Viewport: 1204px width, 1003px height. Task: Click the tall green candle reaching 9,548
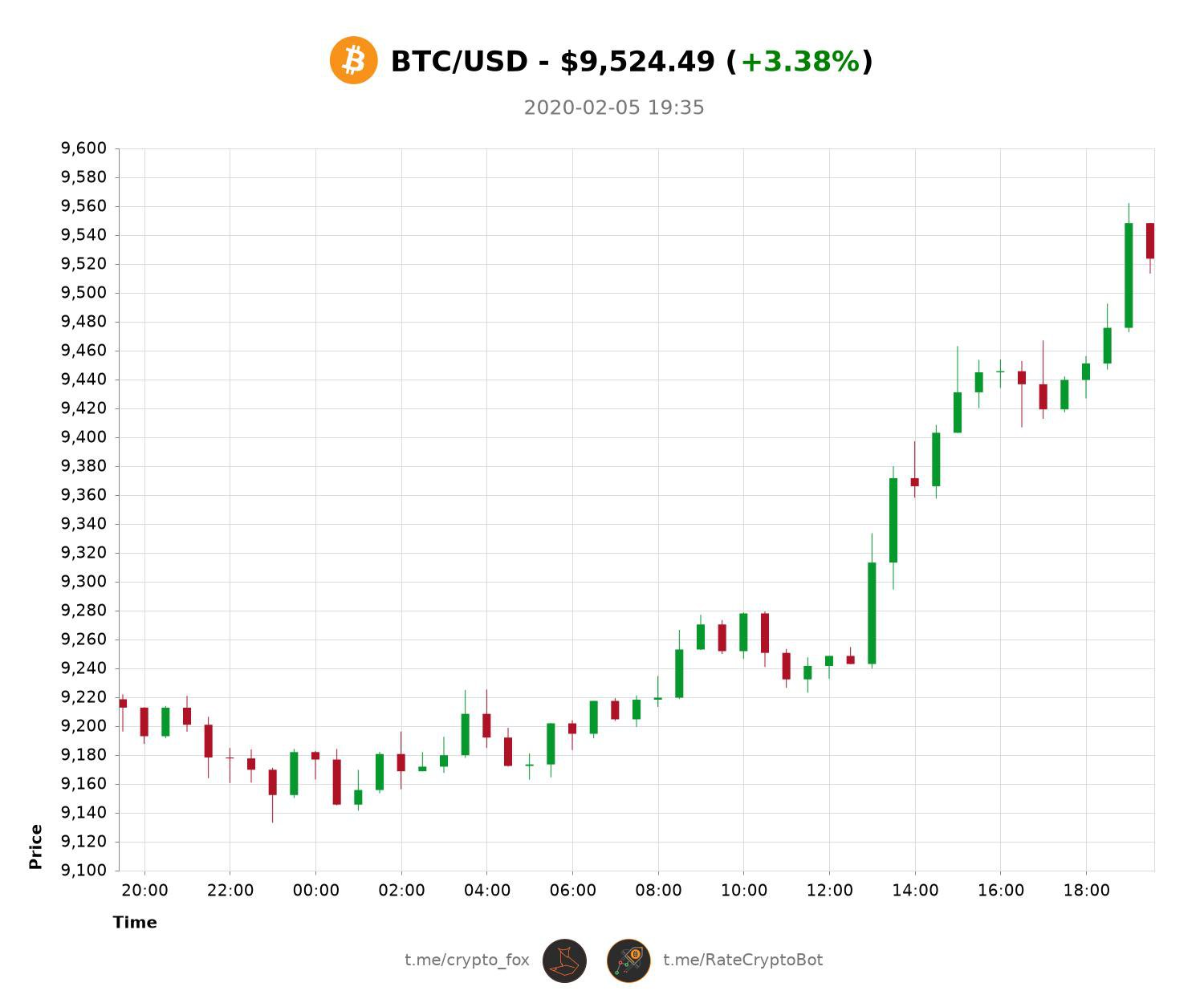[x=1129, y=275]
